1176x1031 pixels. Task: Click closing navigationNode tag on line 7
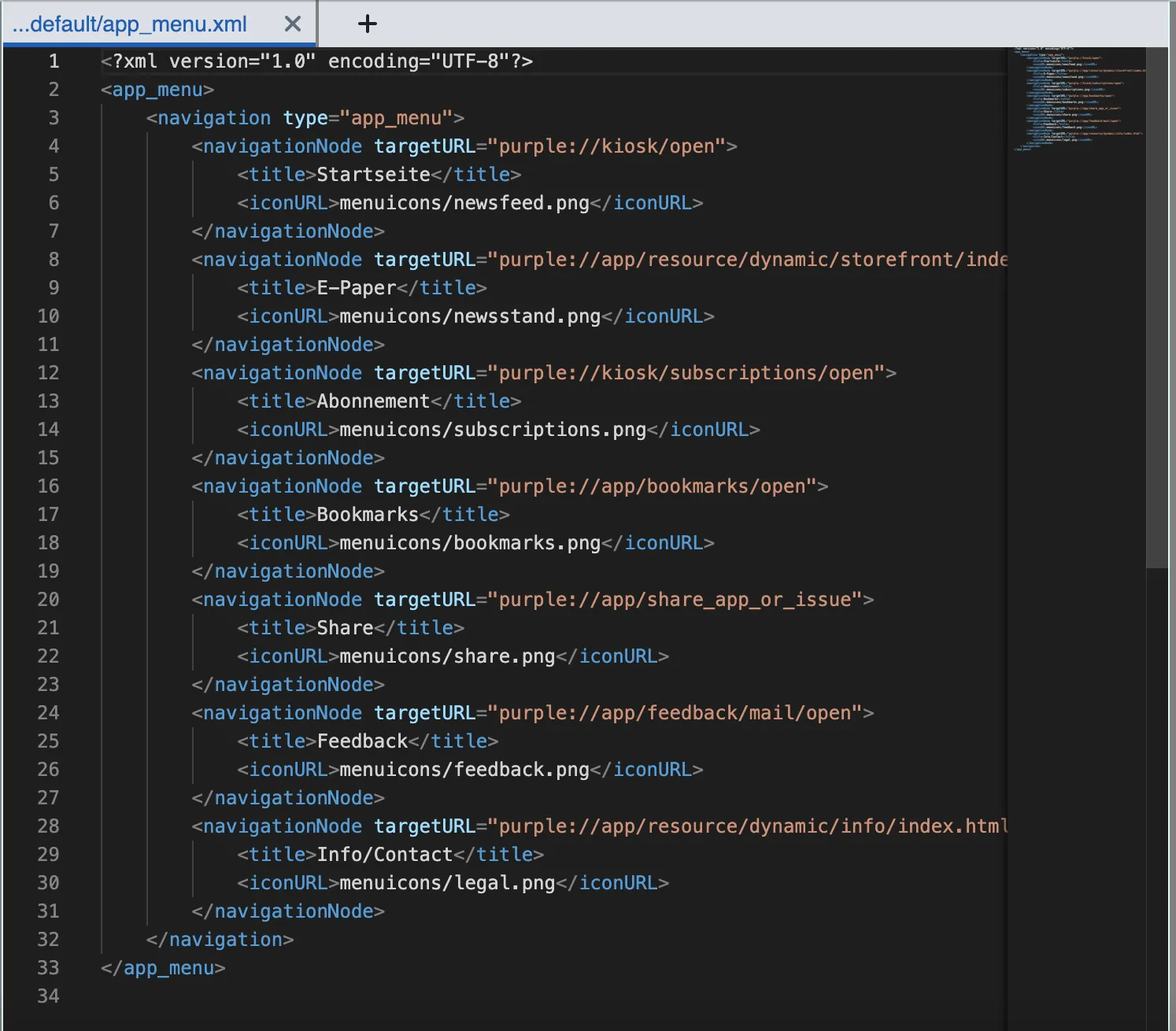(288, 231)
